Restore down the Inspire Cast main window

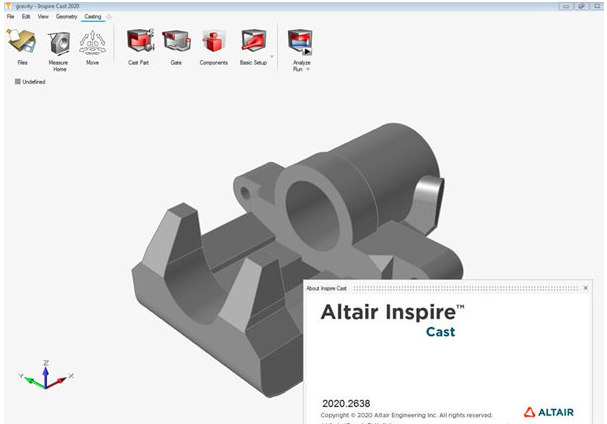click(x=581, y=6)
